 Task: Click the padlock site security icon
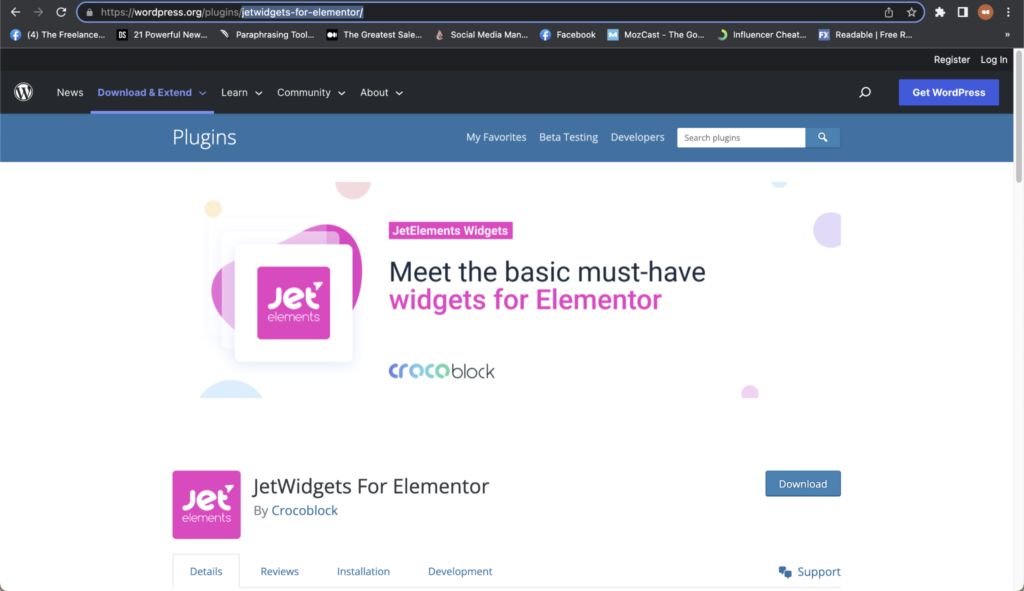click(x=89, y=12)
